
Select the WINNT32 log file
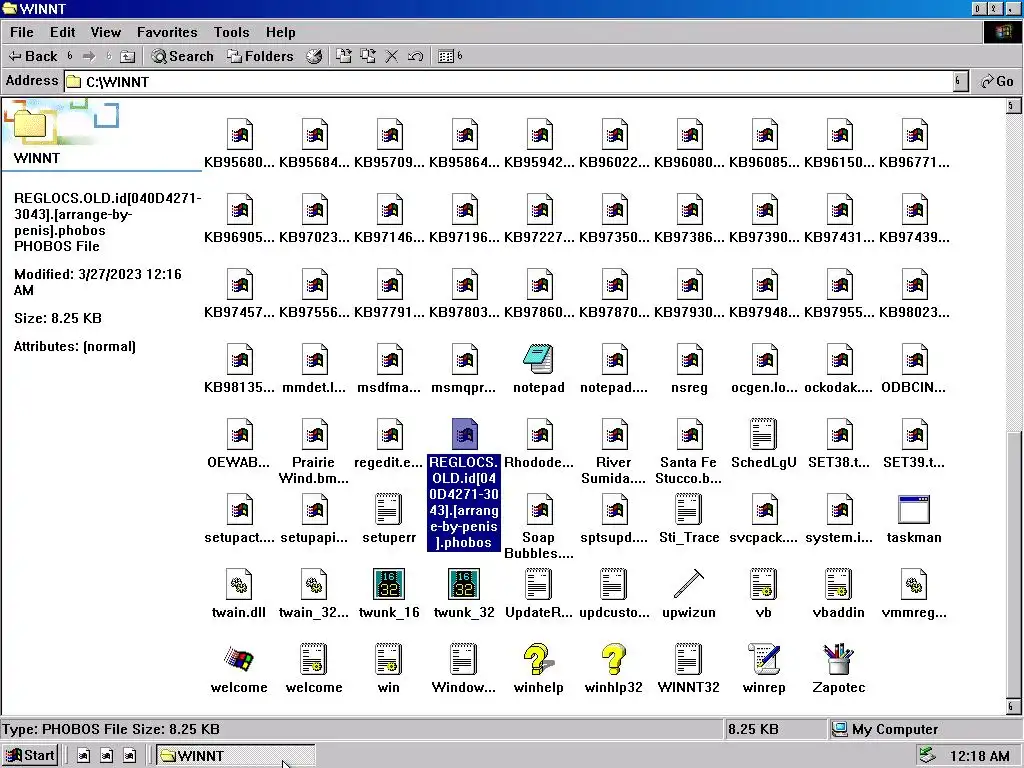click(688, 667)
